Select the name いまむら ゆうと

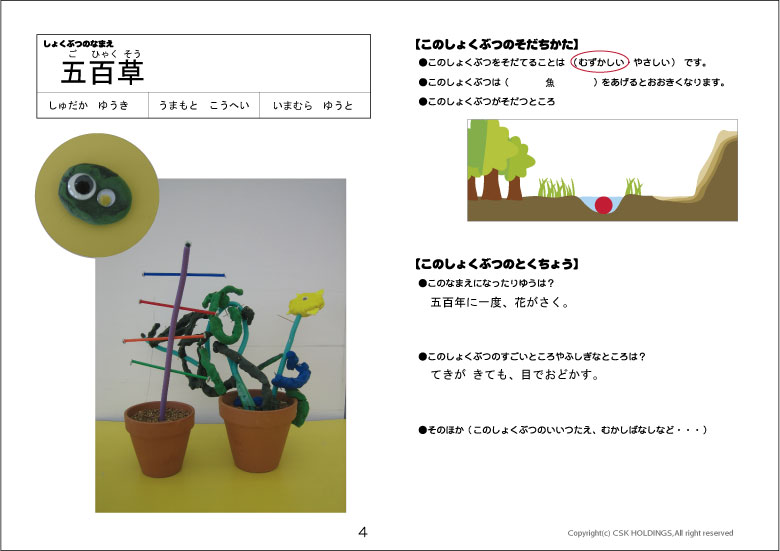pyautogui.click(x=313, y=105)
